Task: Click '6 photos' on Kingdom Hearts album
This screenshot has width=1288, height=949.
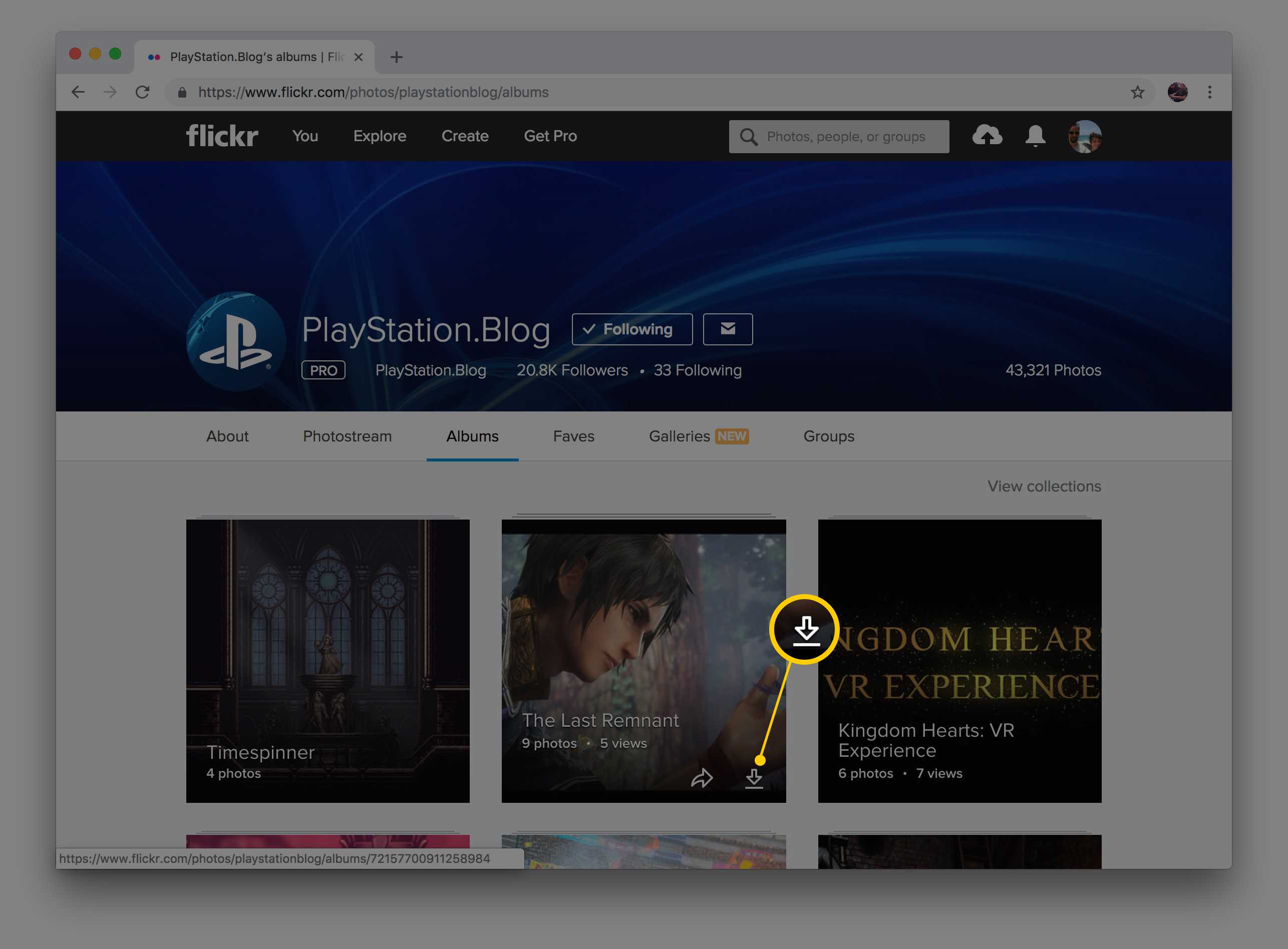Action: tap(865, 773)
